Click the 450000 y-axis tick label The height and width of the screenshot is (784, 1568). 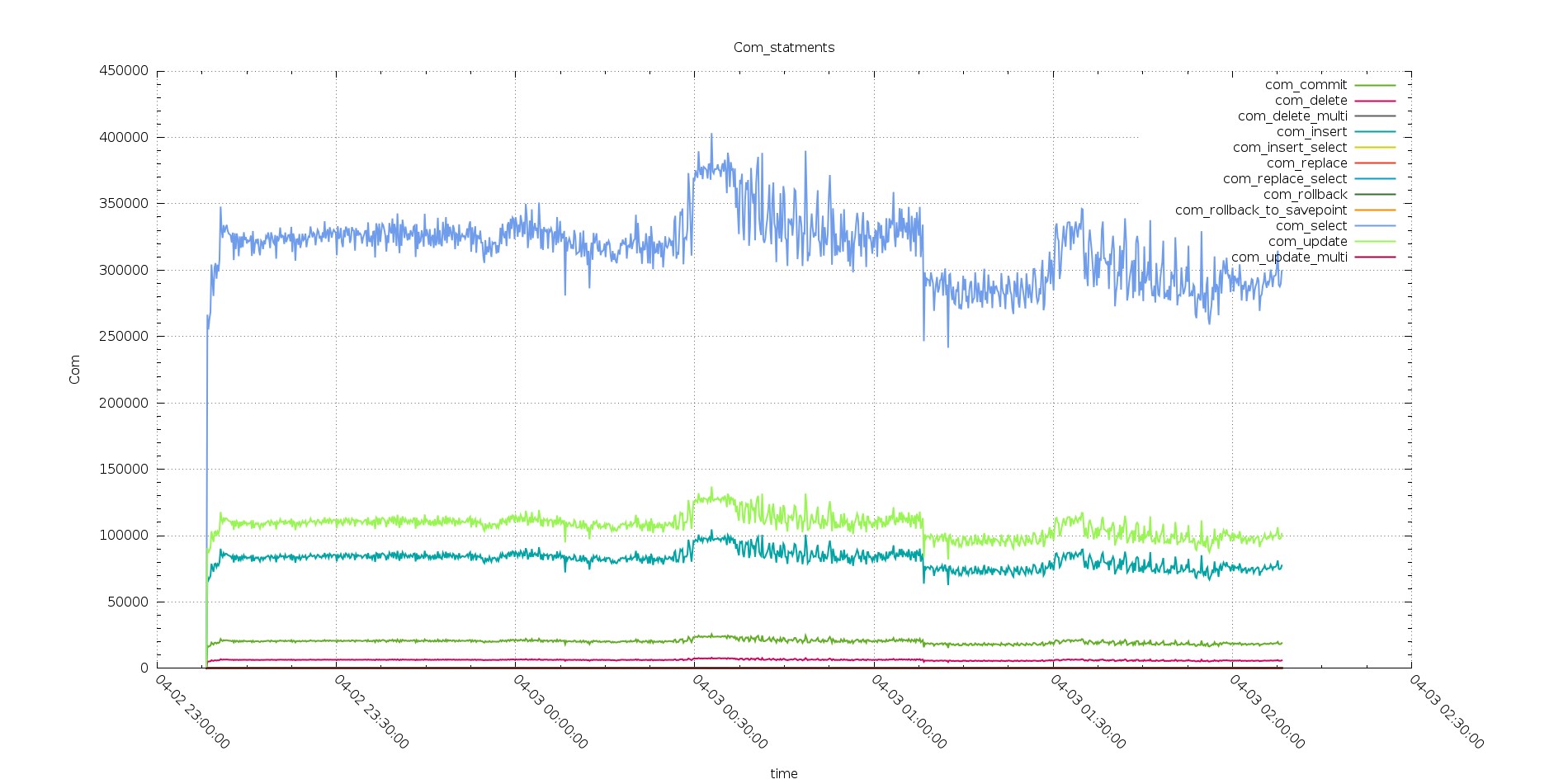click(x=124, y=71)
